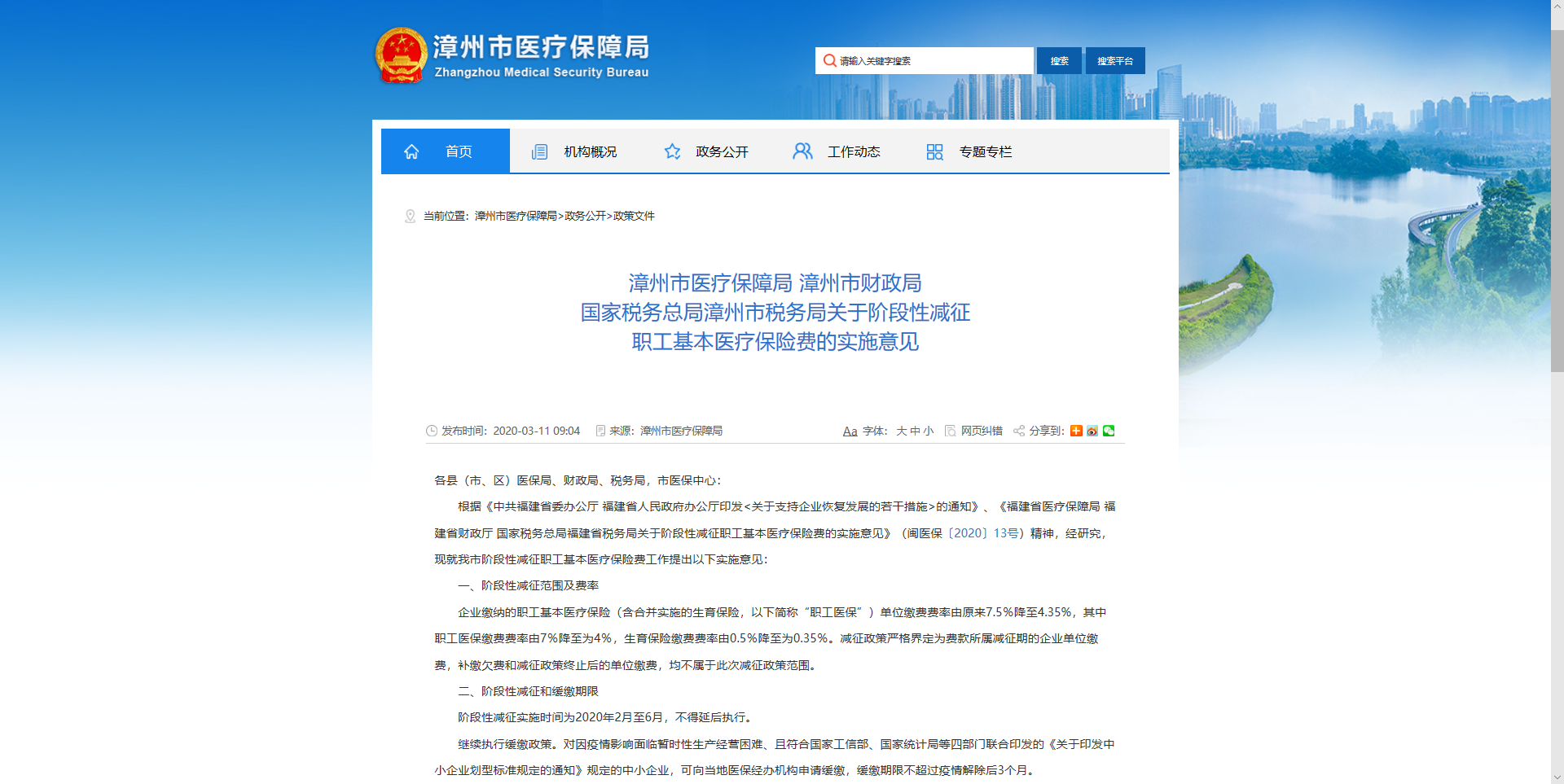The height and width of the screenshot is (784, 1564).
Task: Click the grid icon beside 专题专栏
Action: pos(934,151)
